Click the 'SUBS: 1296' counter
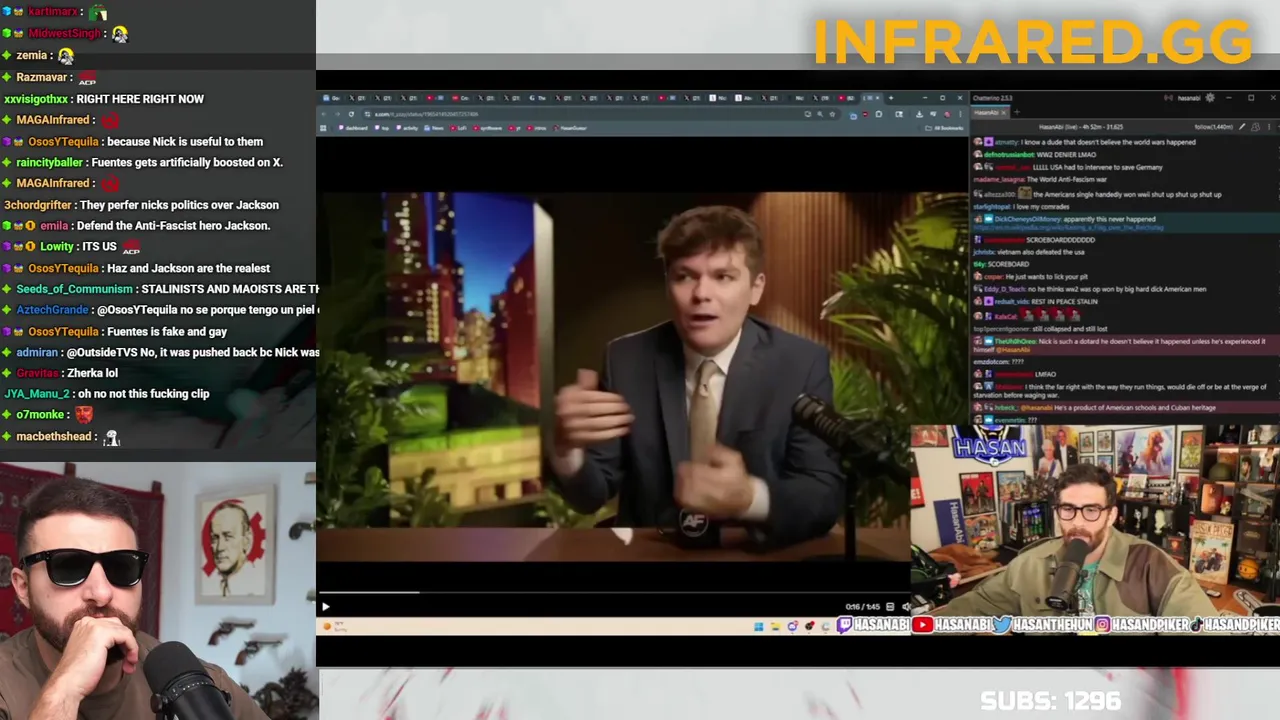Image resolution: width=1280 pixels, height=720 pixels. click(x=1050, y=701)
